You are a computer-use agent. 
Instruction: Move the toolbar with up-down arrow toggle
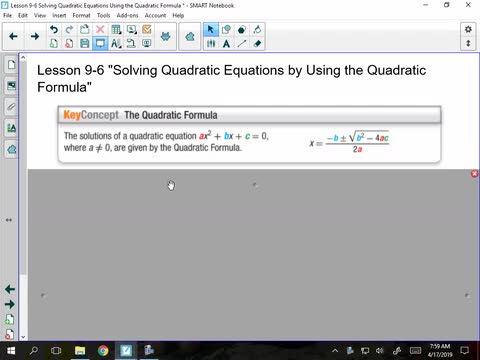pos(468,43)
